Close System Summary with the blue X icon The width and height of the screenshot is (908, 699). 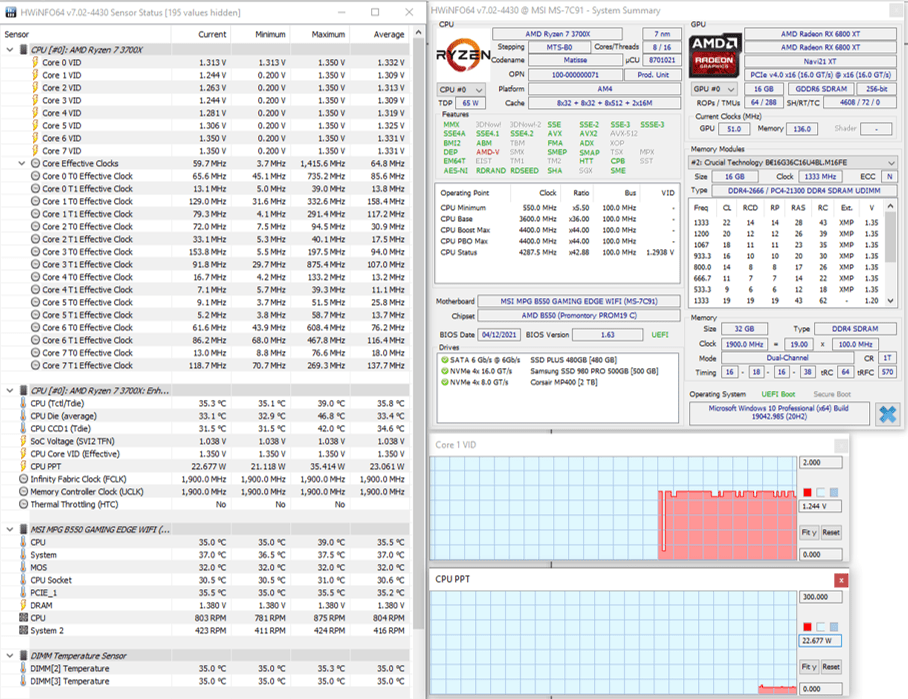click(887, 414)
